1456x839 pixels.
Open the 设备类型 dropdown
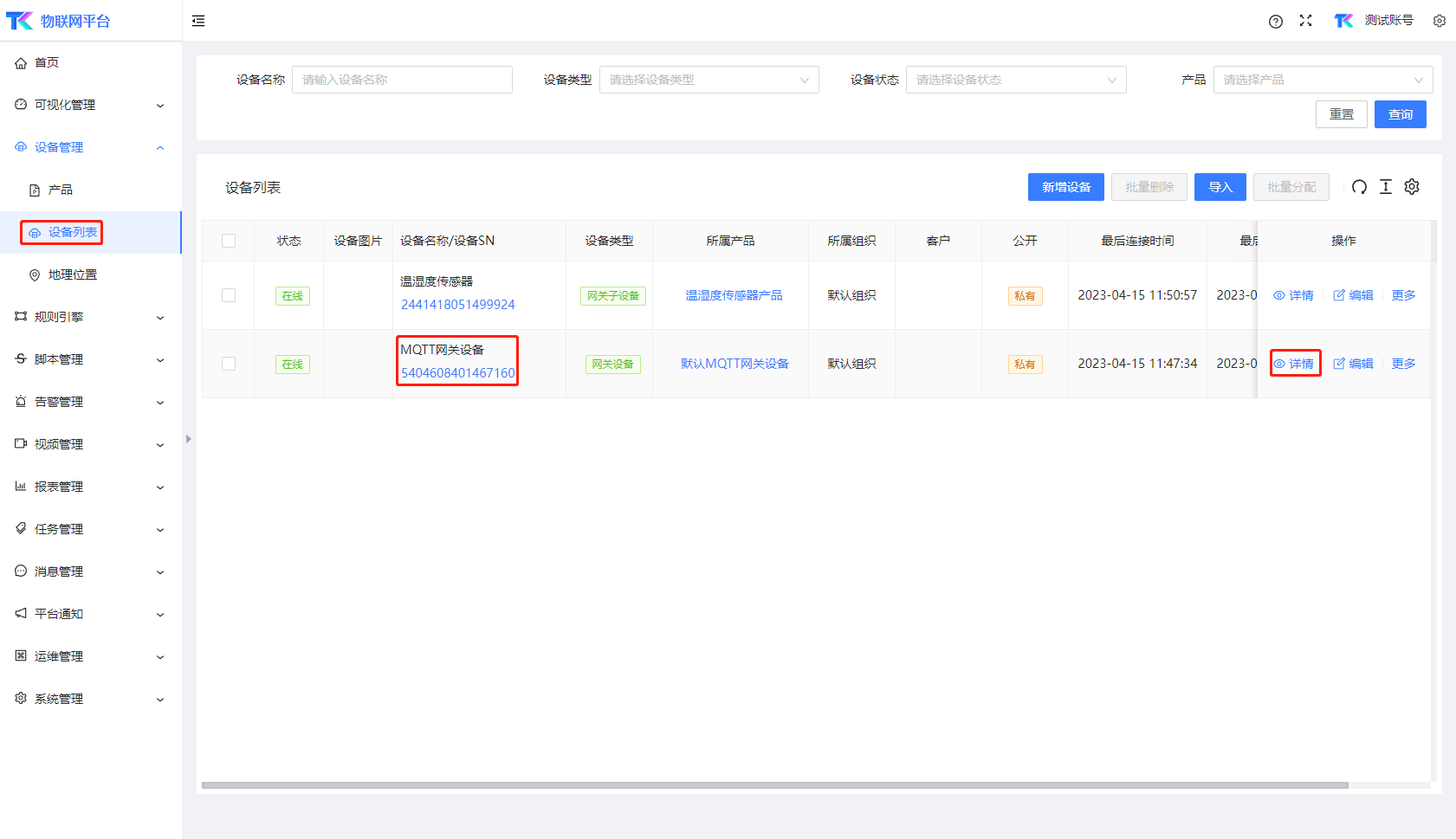pyautogui.click(x=709, y=80)
